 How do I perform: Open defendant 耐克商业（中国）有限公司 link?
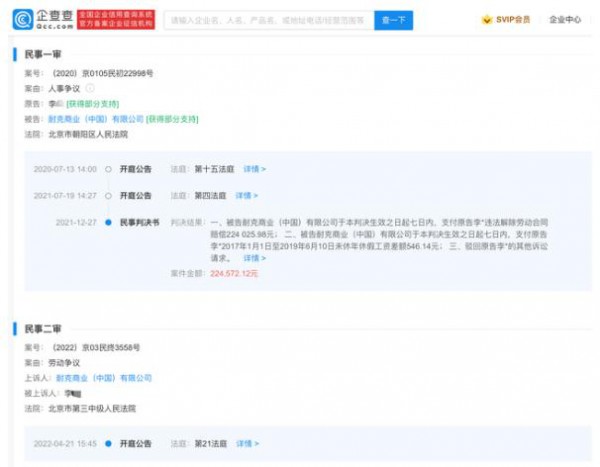96,119
